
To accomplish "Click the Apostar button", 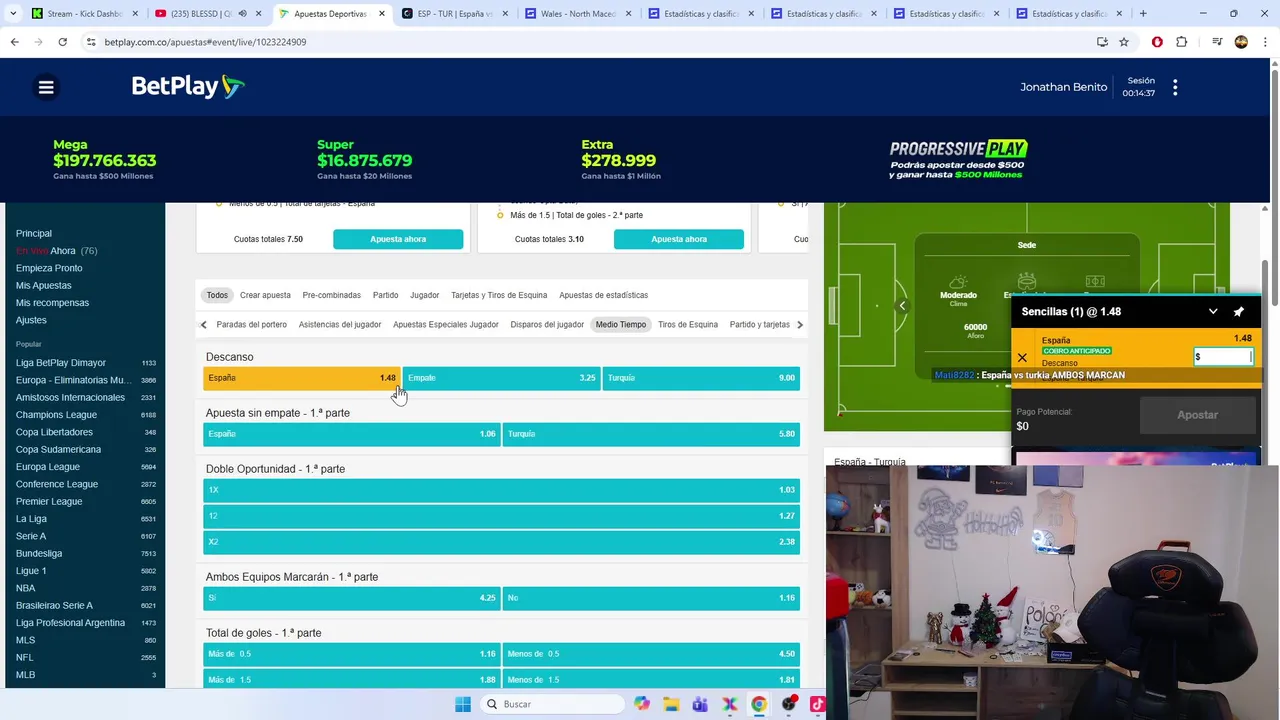I will [1197, 415].
